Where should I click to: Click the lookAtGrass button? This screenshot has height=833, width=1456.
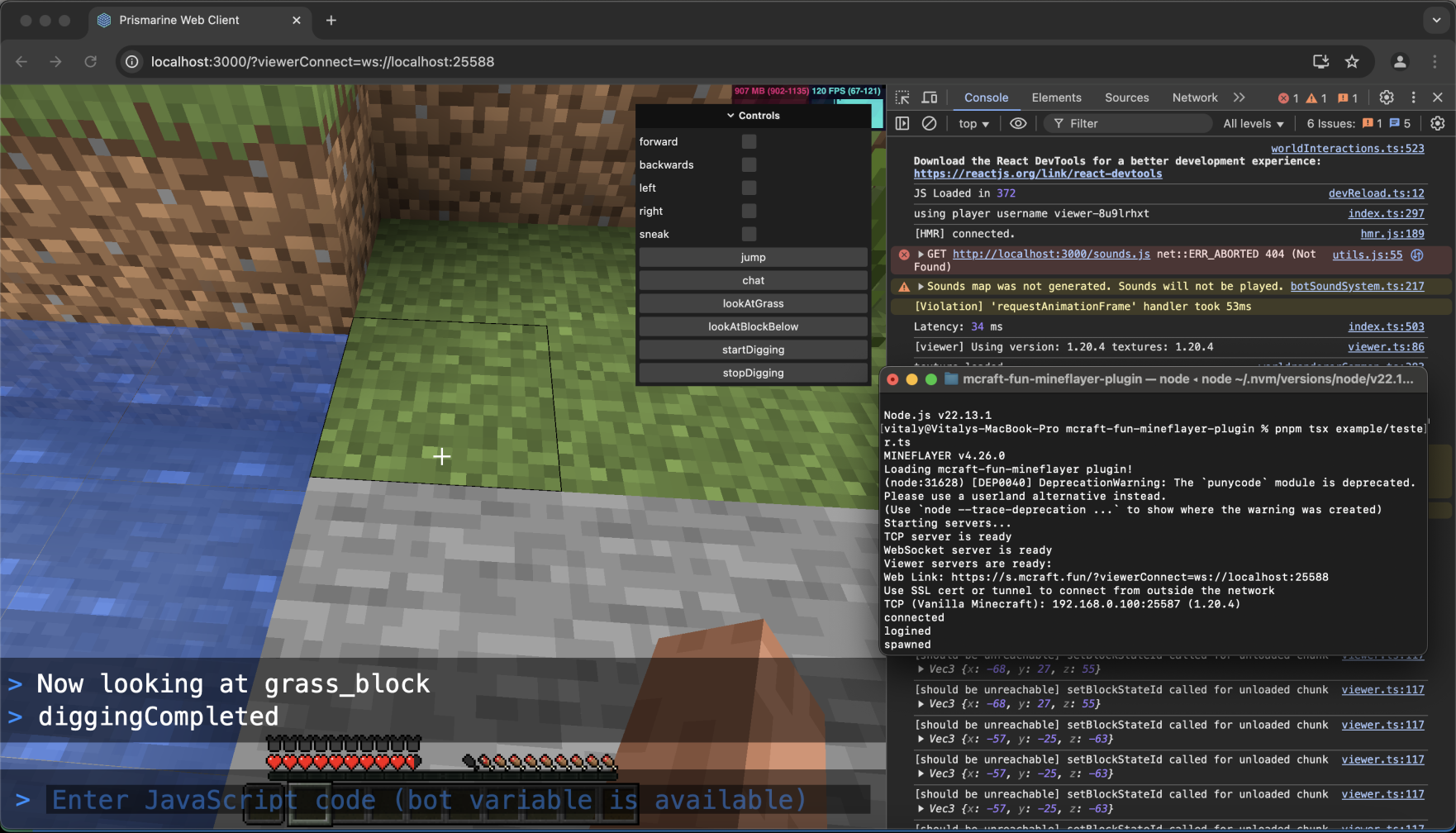click(x=753, y=303)
